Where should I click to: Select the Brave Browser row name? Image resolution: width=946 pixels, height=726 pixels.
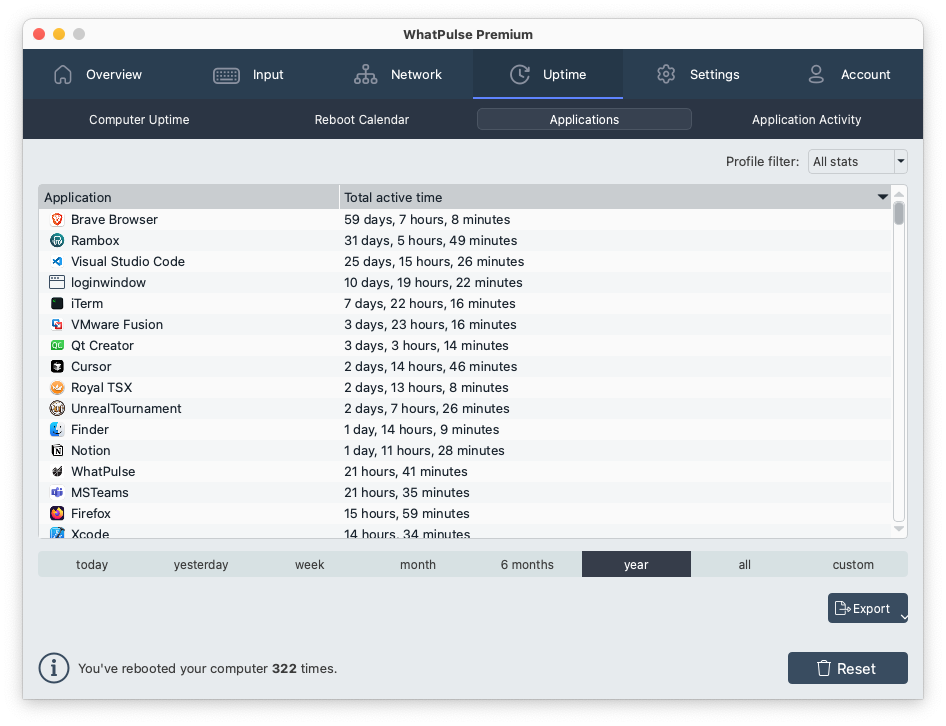click(x=115, y=220)
